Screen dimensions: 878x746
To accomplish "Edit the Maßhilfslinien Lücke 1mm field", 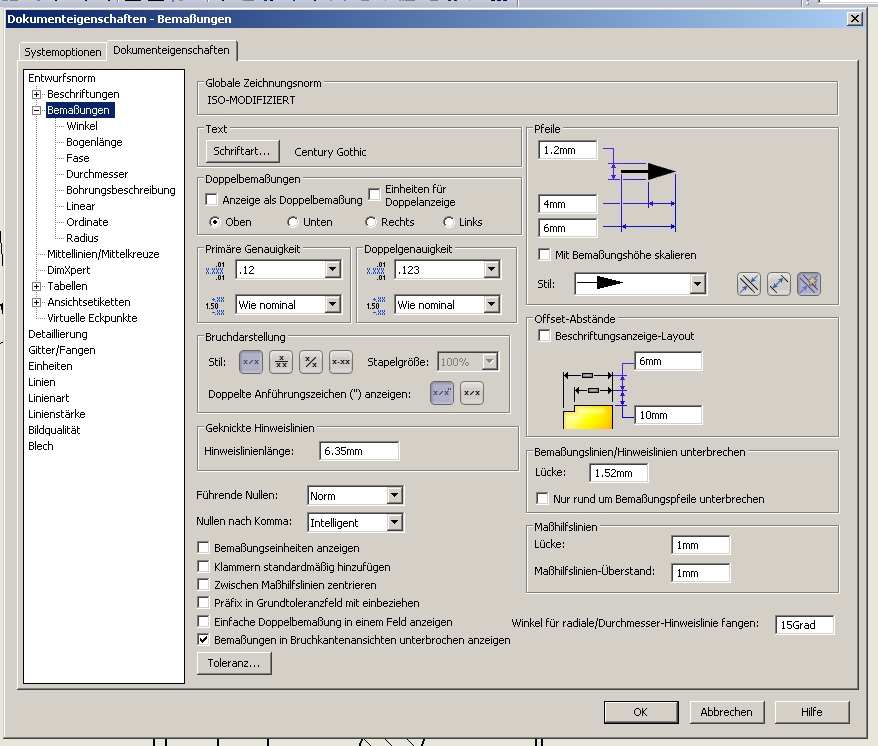I will pyautogui.click(x=700, y=544).
